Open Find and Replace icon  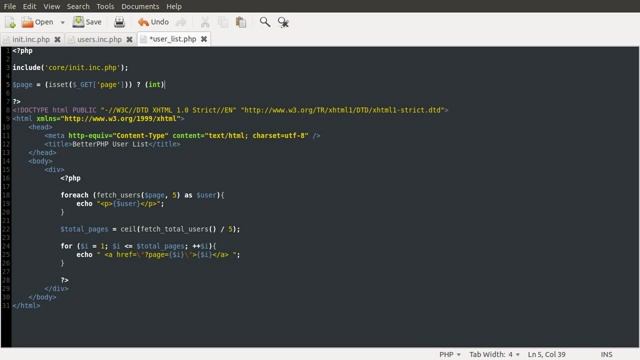[283, 22]
